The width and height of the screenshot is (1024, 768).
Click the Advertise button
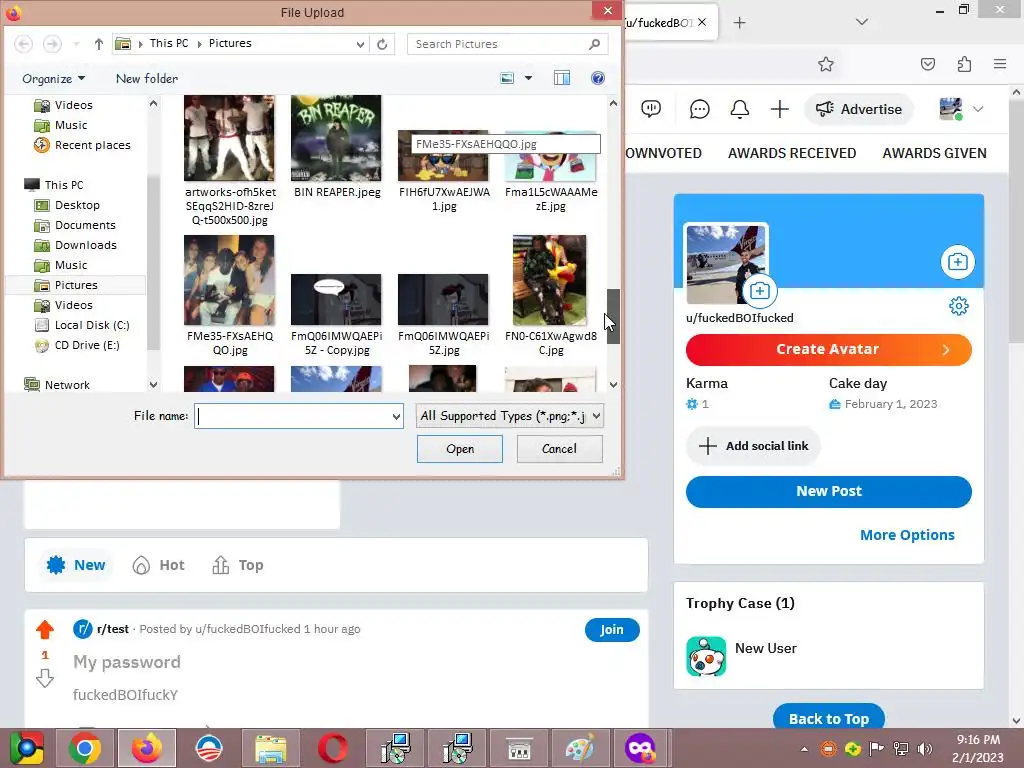point(859,109)
